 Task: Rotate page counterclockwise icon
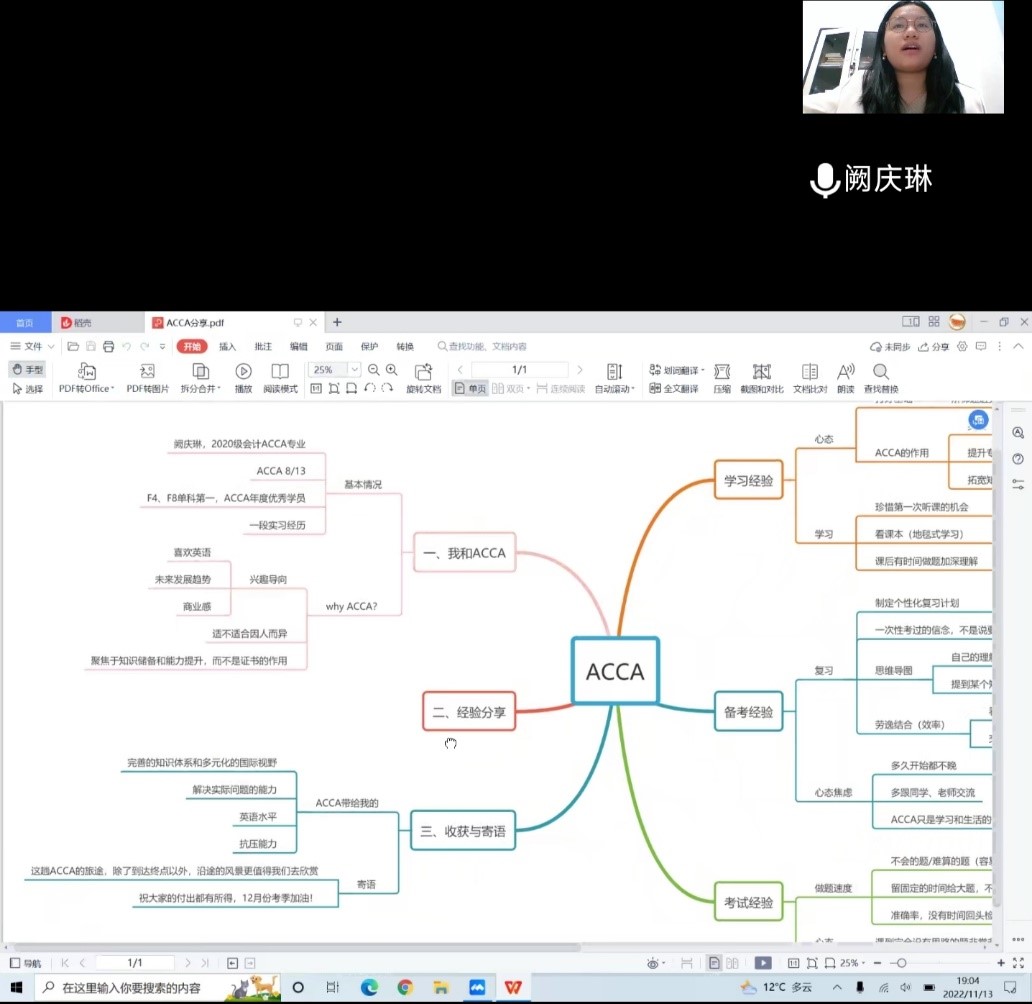point(370,388)
